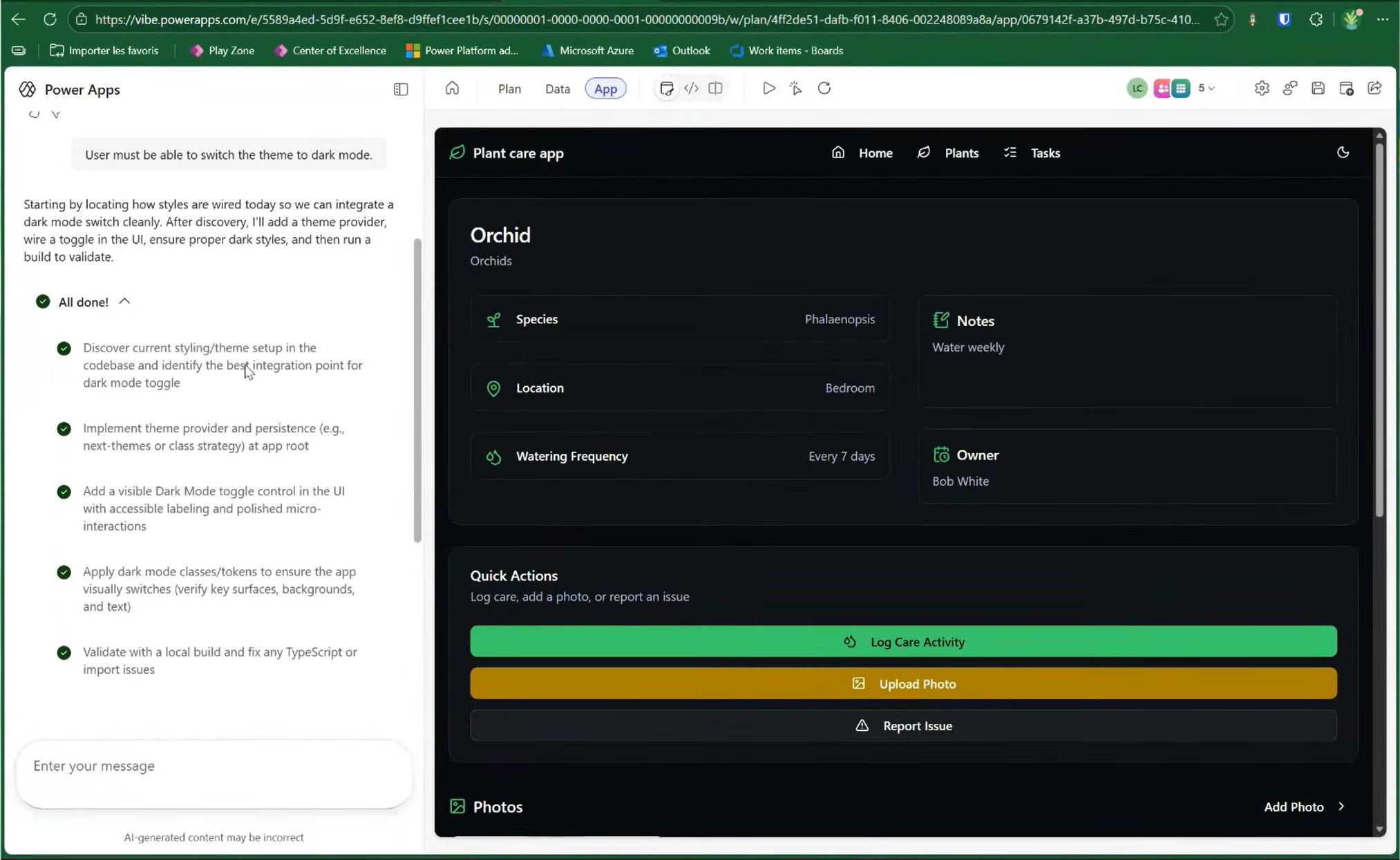
Task: Run the app with the Play icon
Action: (x=769, y=88)
